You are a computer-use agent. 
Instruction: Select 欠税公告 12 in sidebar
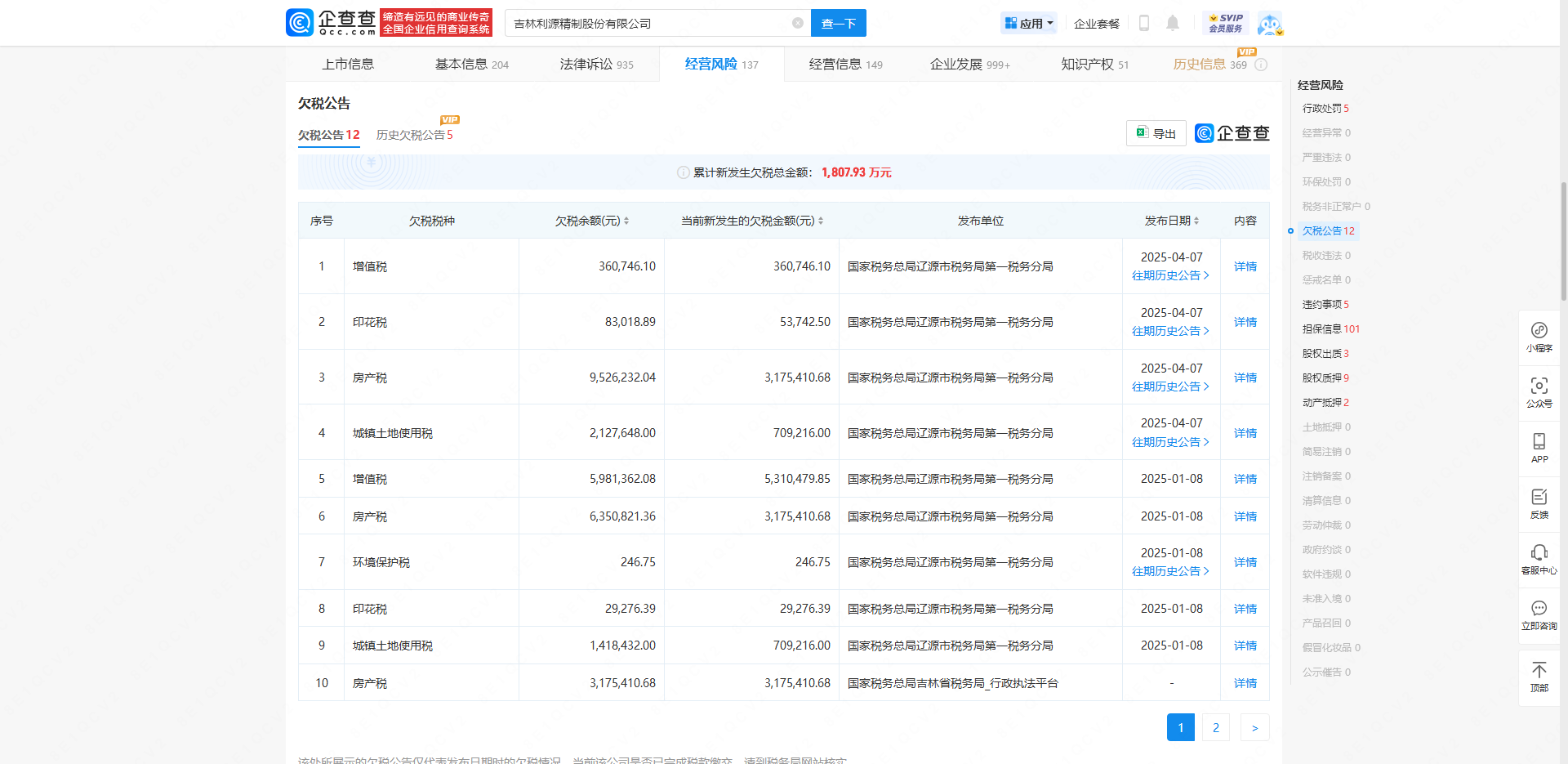point(1329,230)
